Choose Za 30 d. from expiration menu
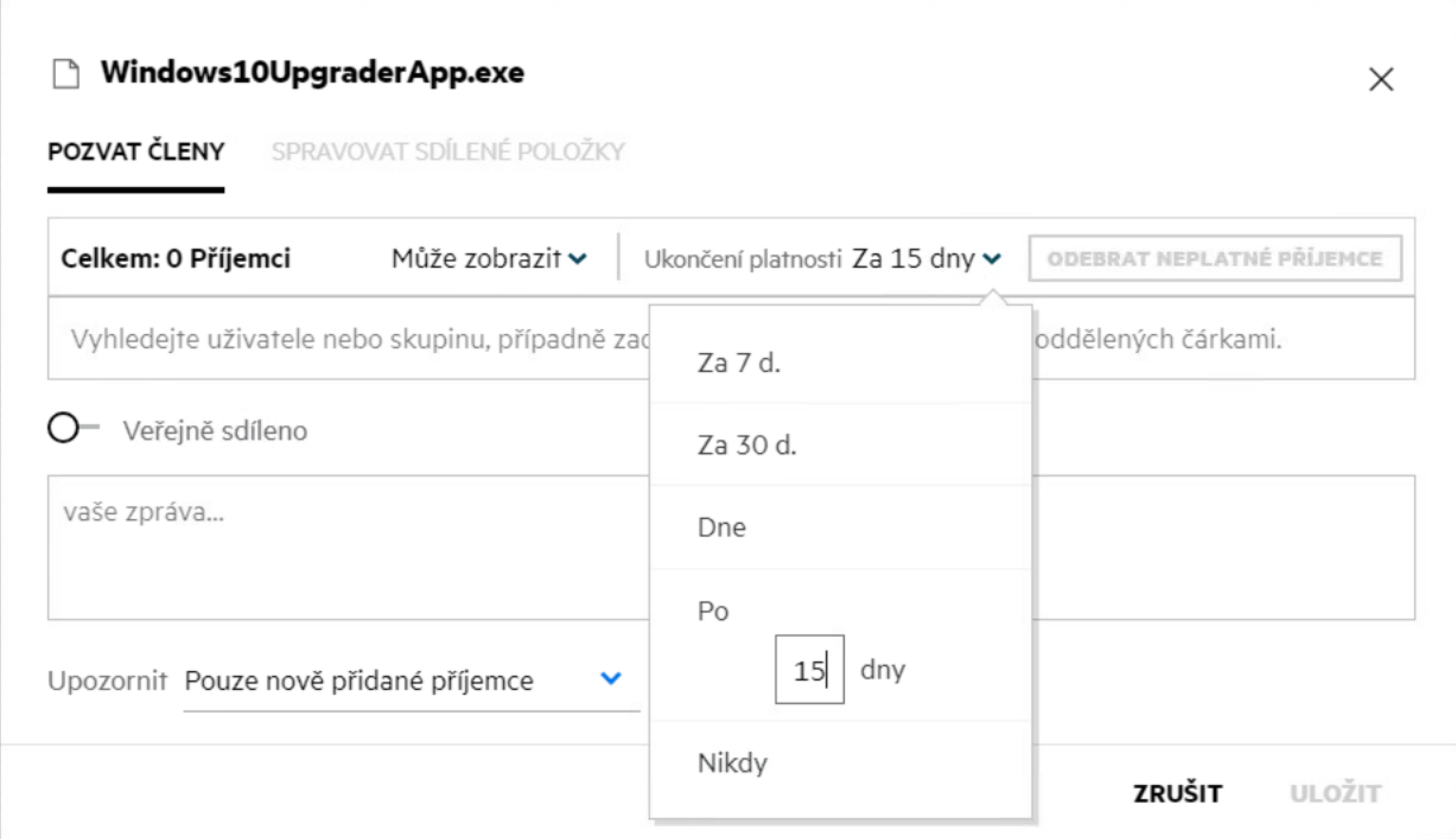The image size is (1456, 839). [746, 445]
